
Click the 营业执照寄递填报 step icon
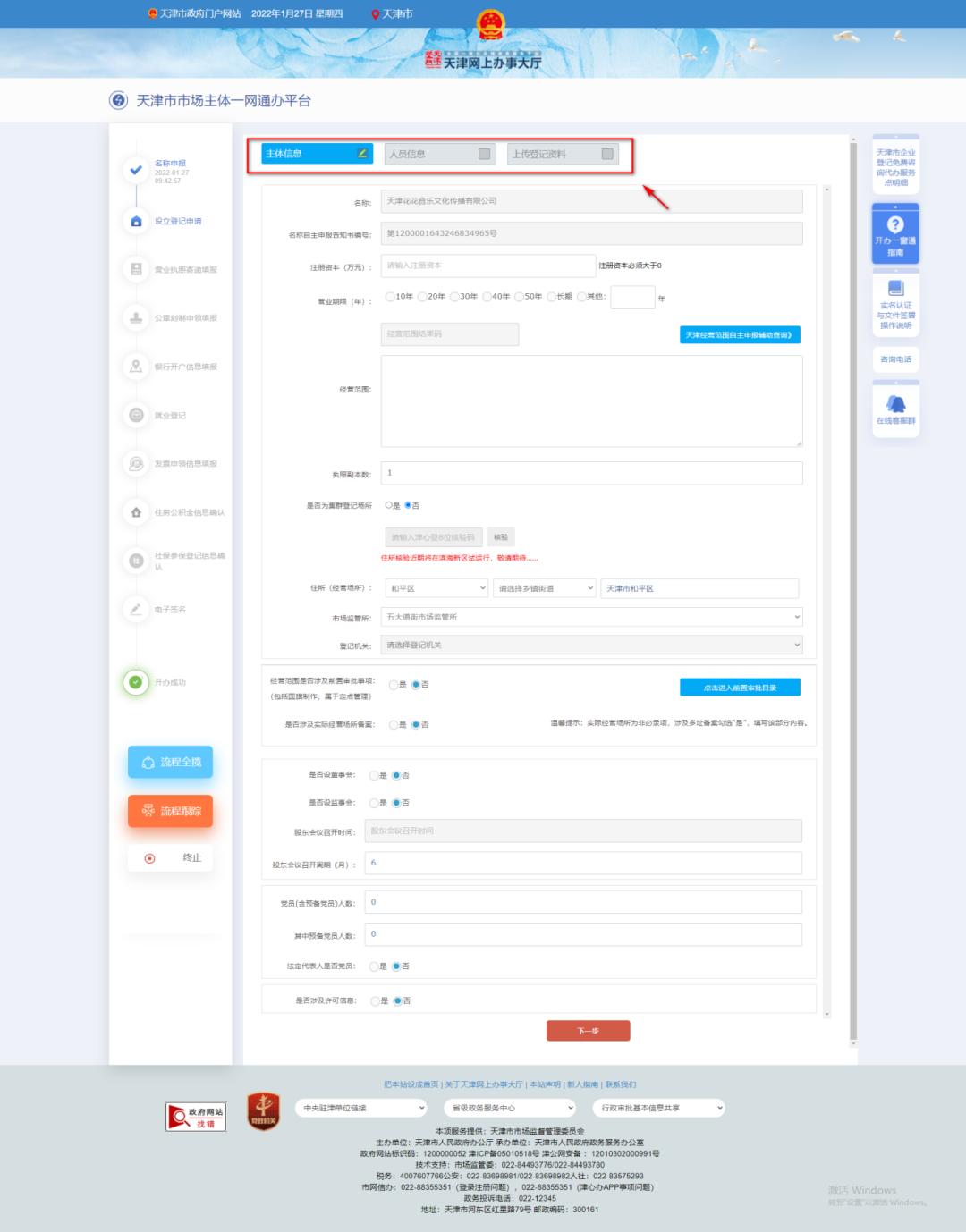click(136, 269)
